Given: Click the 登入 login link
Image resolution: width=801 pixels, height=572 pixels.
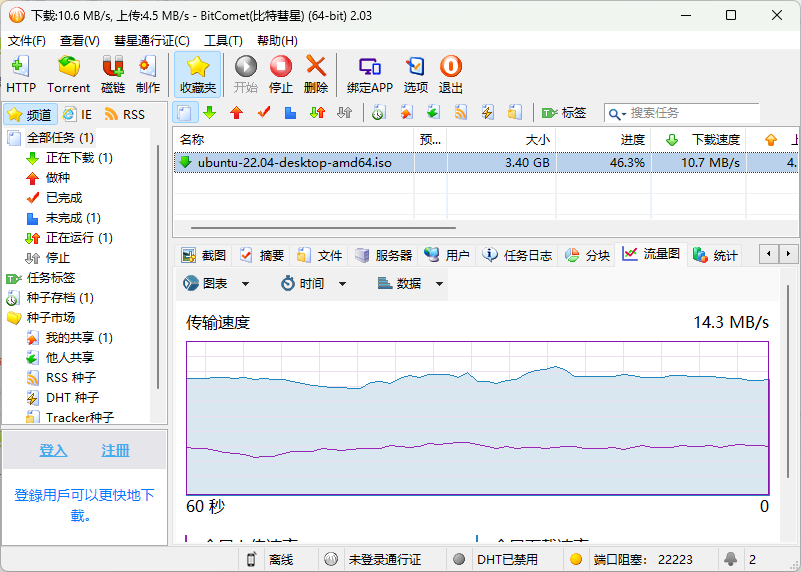Looking at the screenshot, I should pos(54,450).
